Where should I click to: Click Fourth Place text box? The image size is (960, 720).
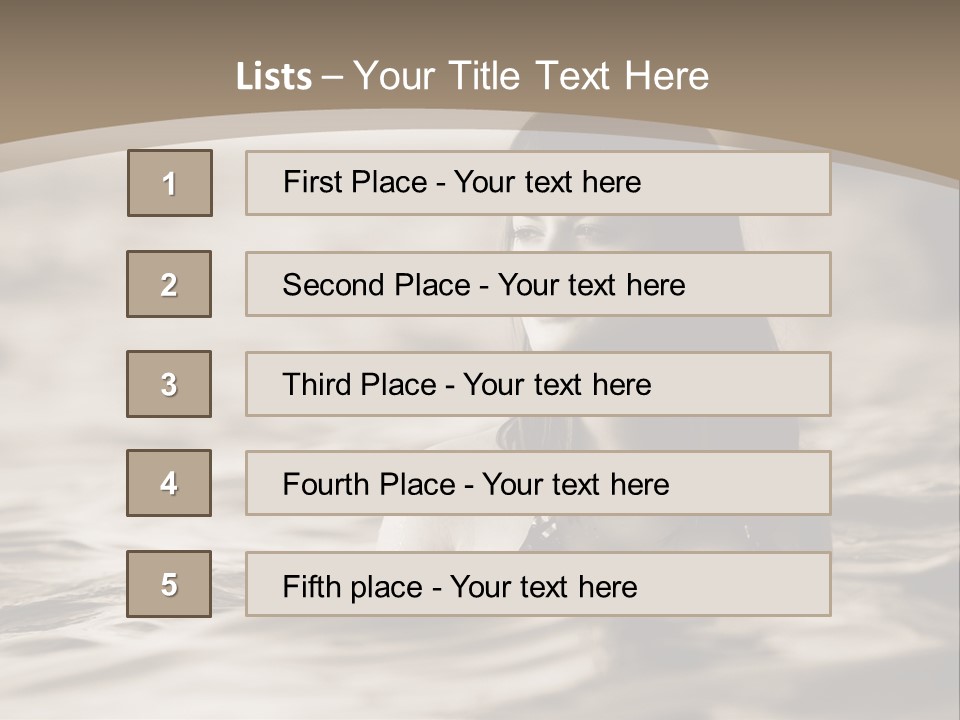tap(538, 483)
